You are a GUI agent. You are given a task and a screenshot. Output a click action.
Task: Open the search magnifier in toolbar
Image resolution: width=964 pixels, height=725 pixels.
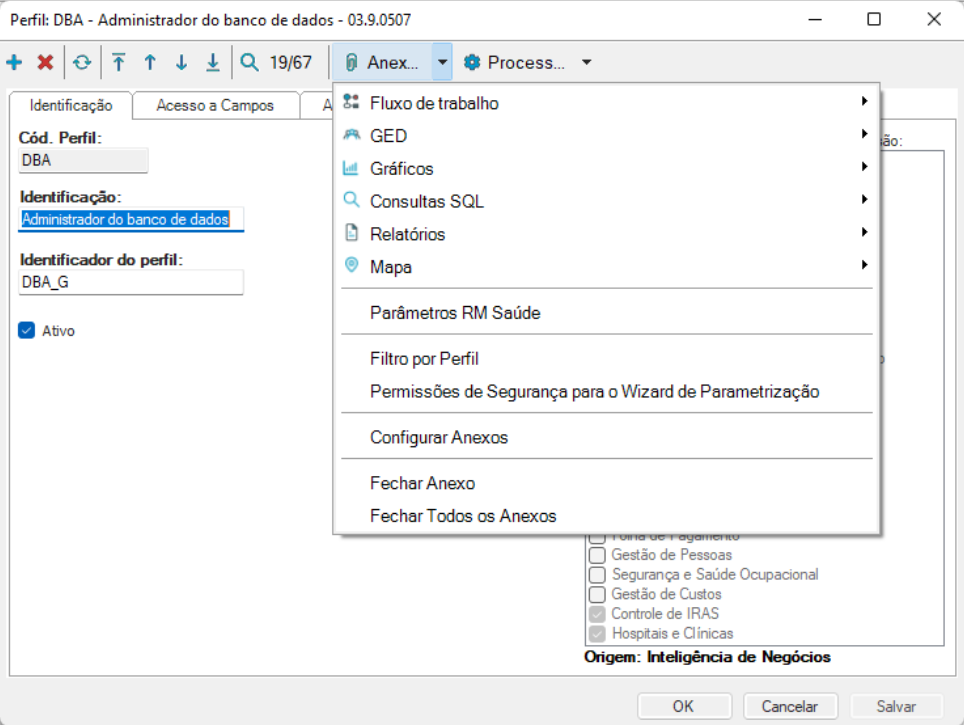pyautogui.click(x=249, y=62)
